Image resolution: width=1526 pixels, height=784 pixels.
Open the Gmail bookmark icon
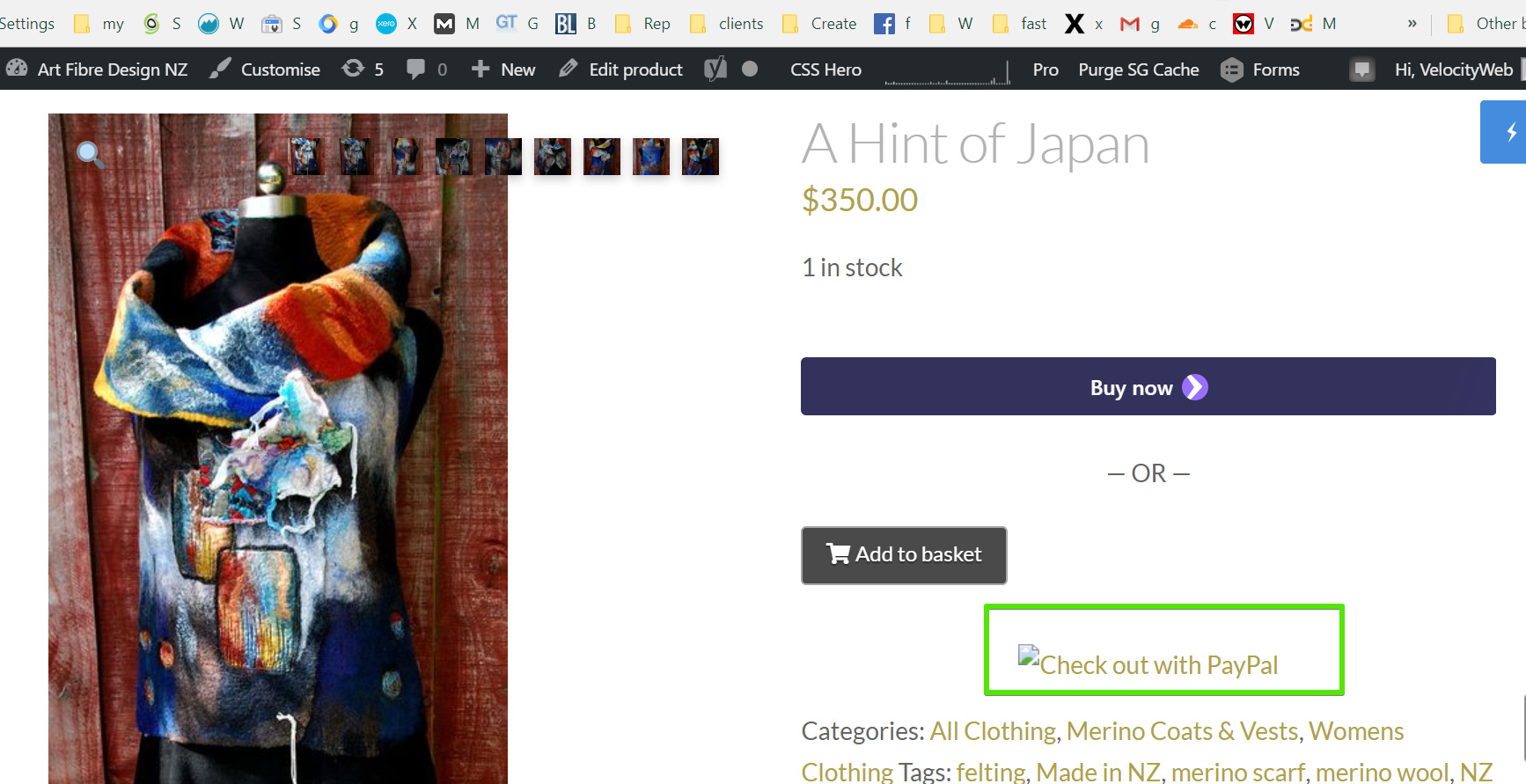click(1130, 24)
